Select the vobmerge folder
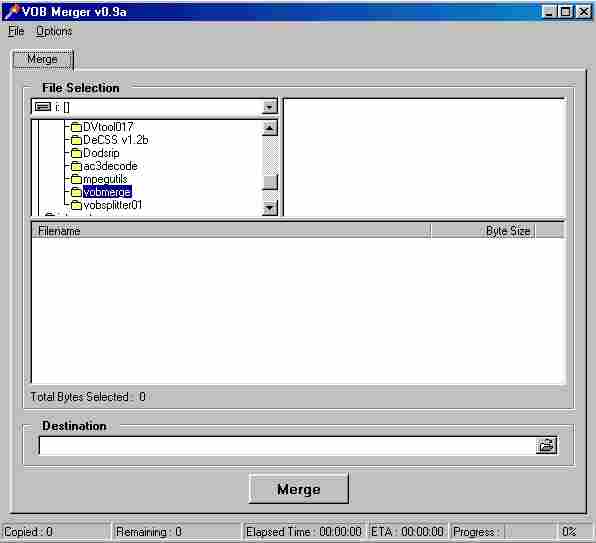This screenshot has height=543, width=596. pyautogui.click(x=107, y=192)
